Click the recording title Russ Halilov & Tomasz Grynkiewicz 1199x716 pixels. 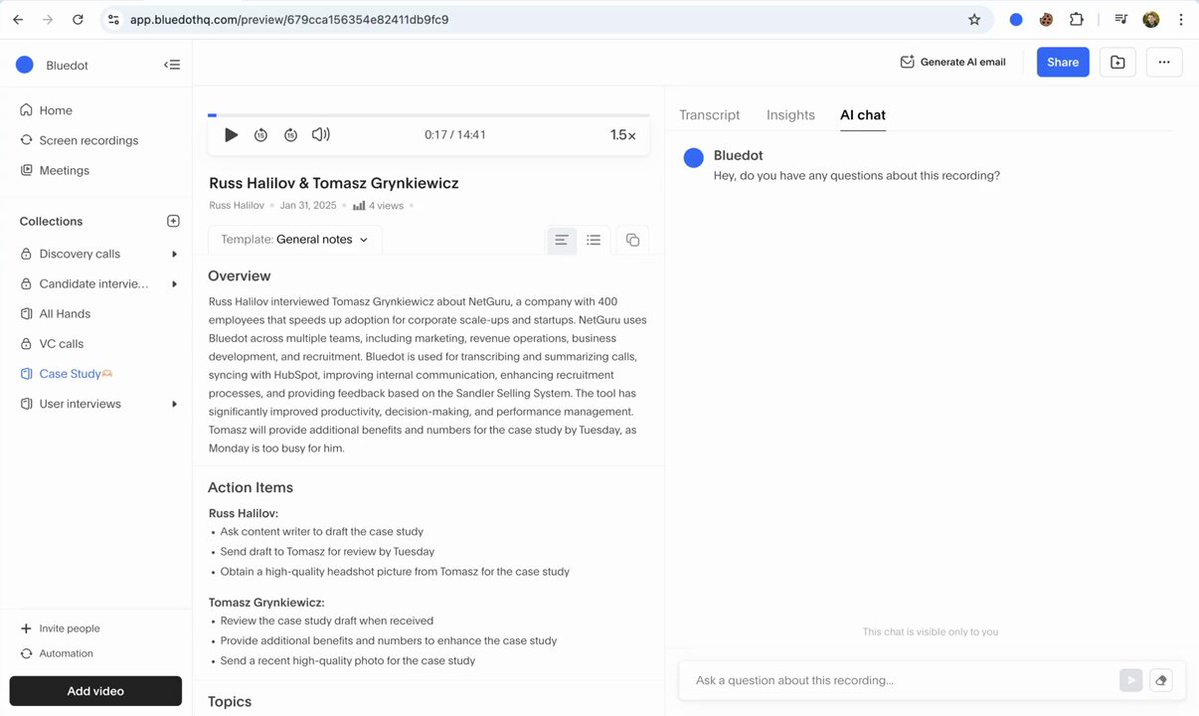point(333,183)
